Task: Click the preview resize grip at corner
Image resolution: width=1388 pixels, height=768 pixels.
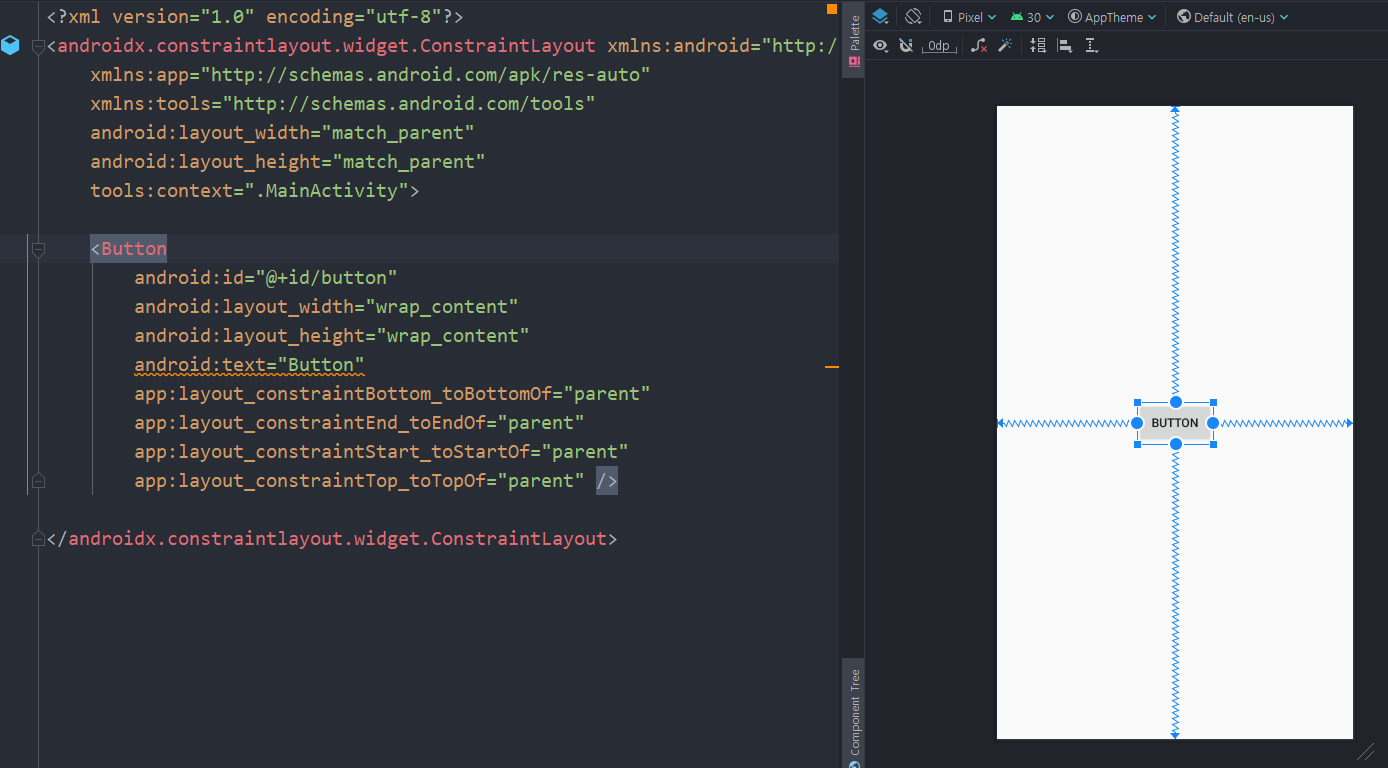Action: click(x=1366, y=751)
